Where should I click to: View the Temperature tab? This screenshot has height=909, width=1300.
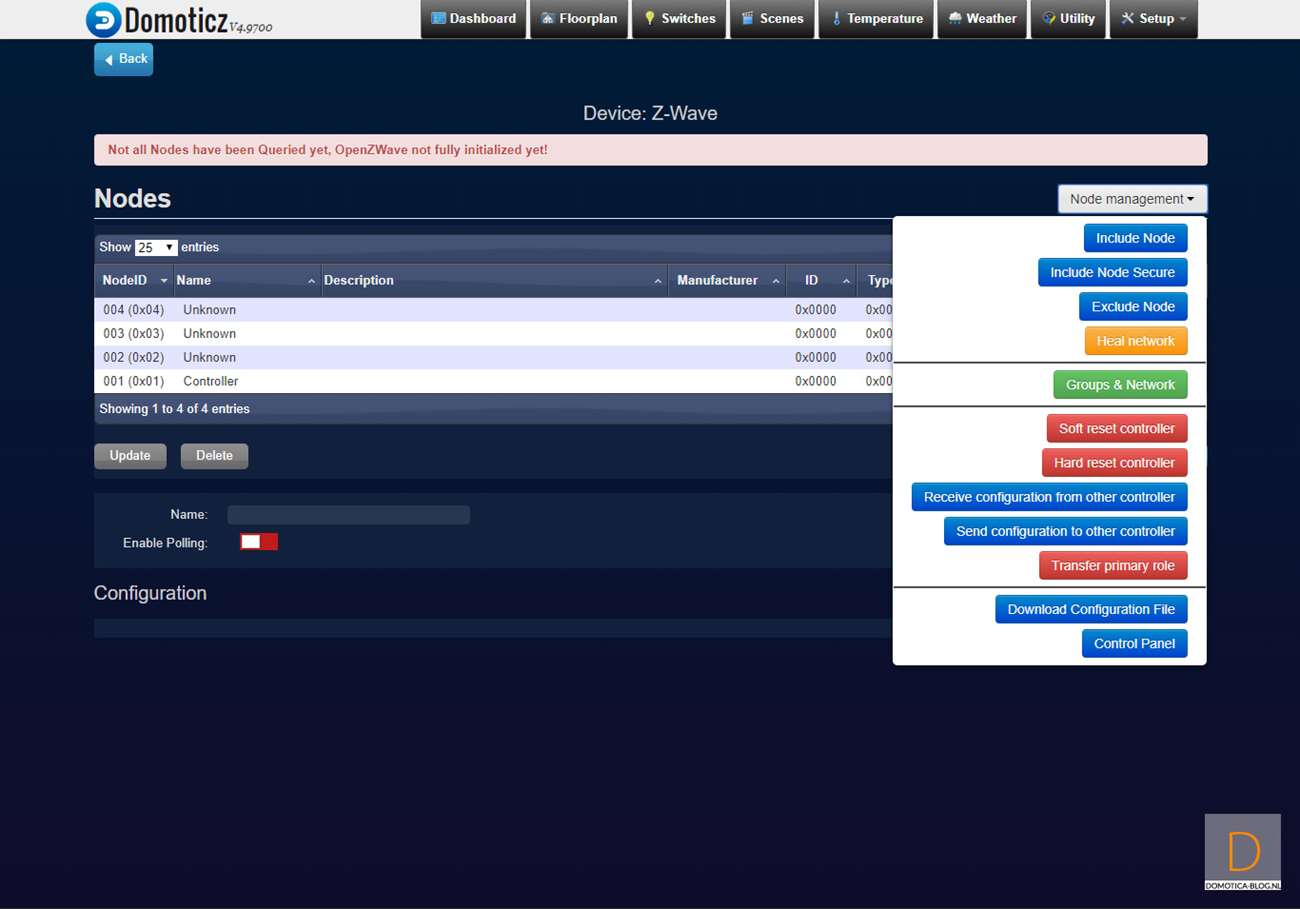pyautogui.click(x=876, y=19)
